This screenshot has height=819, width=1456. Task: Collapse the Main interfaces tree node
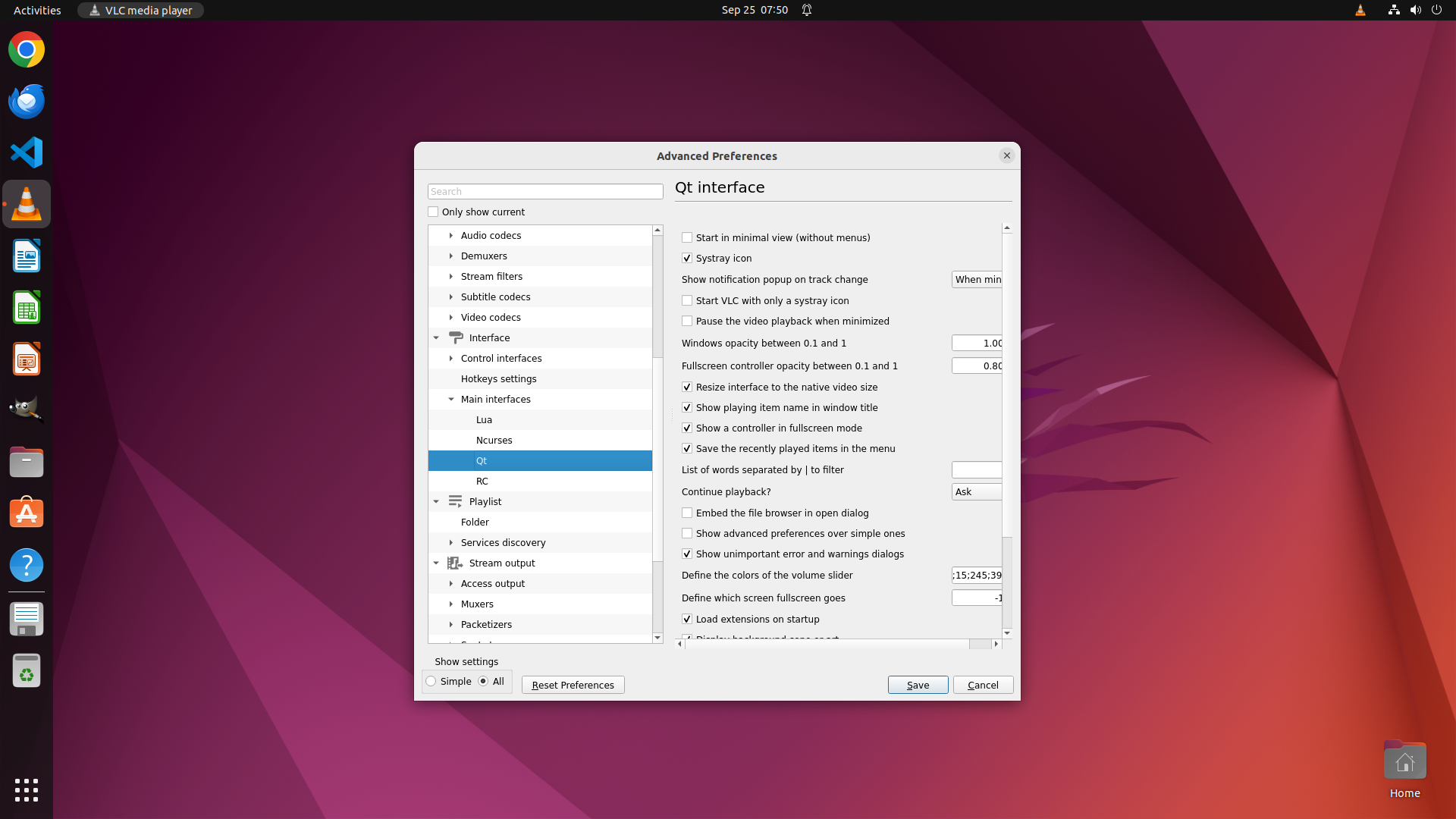(x=451, y=399)
